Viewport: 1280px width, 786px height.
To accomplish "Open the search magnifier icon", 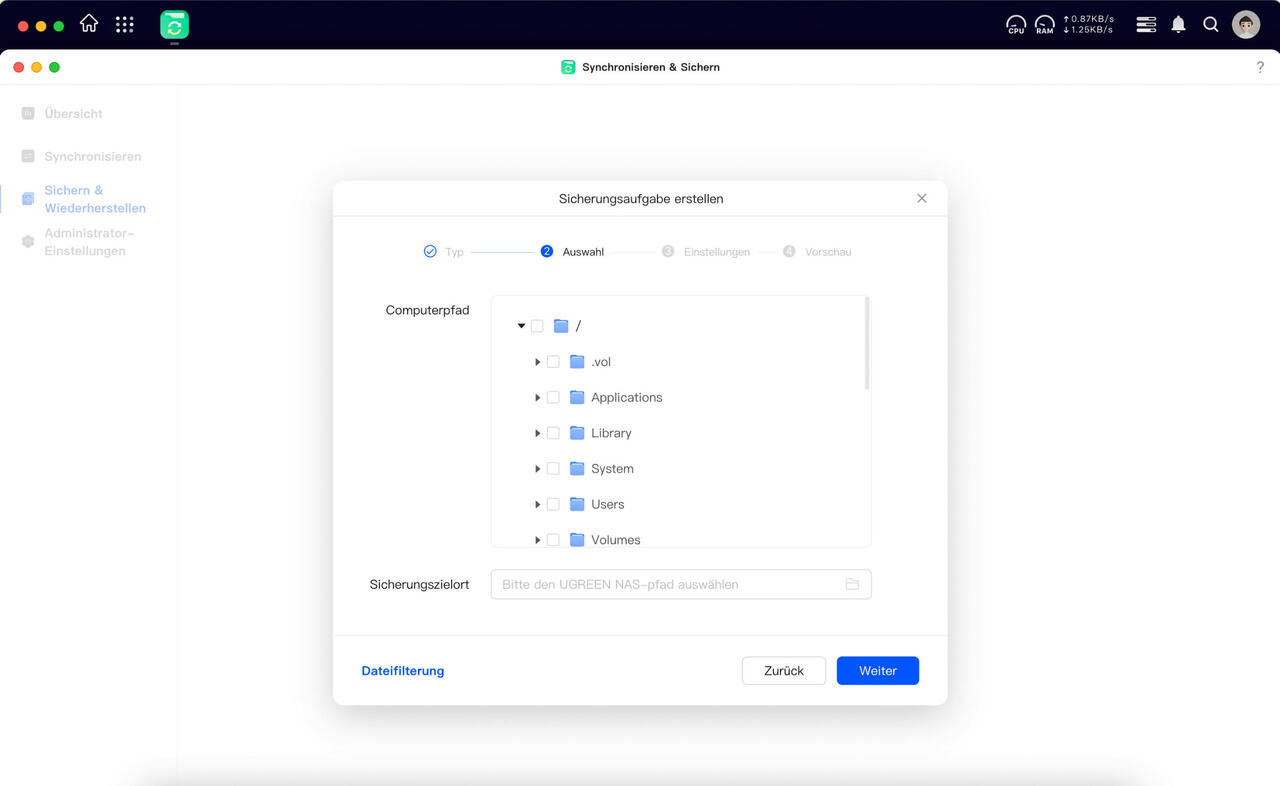I will click(1211, 24).
